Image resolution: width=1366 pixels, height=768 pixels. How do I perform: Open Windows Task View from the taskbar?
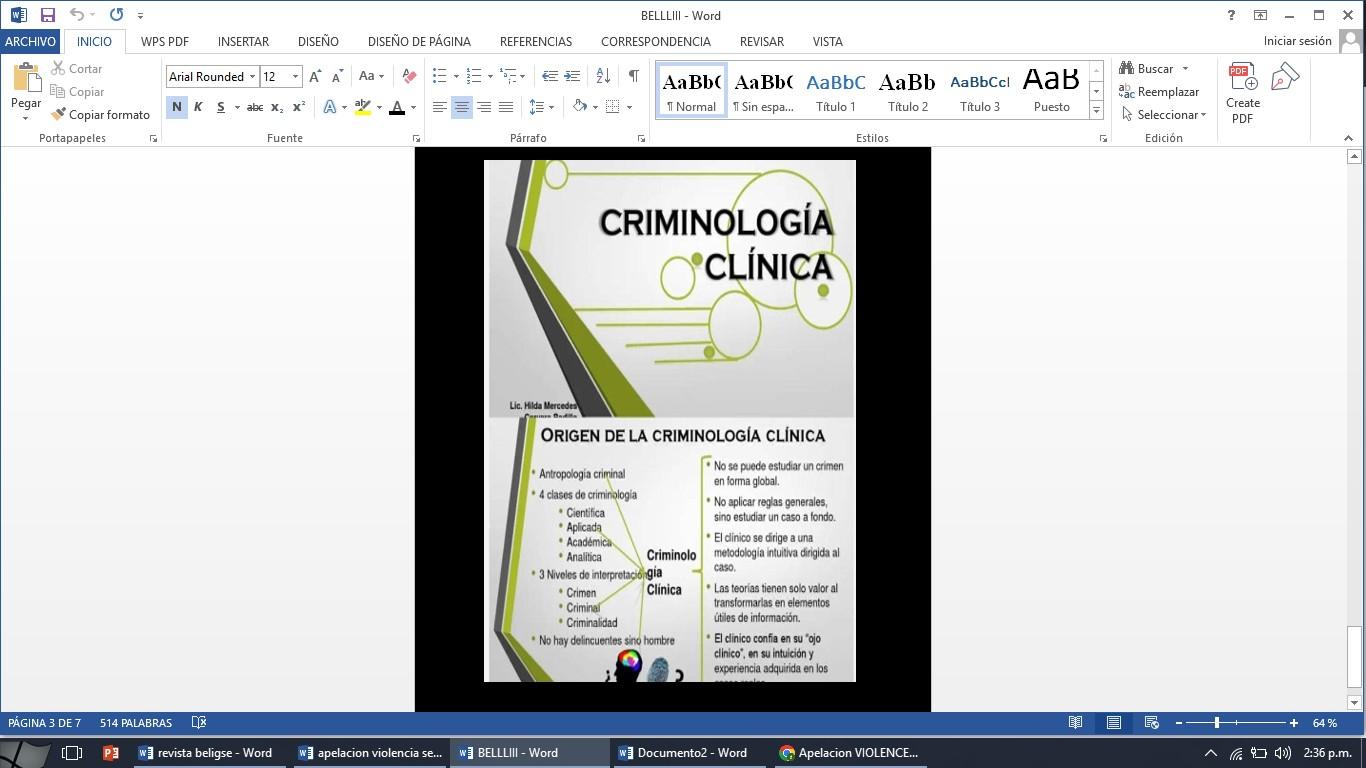72,753
